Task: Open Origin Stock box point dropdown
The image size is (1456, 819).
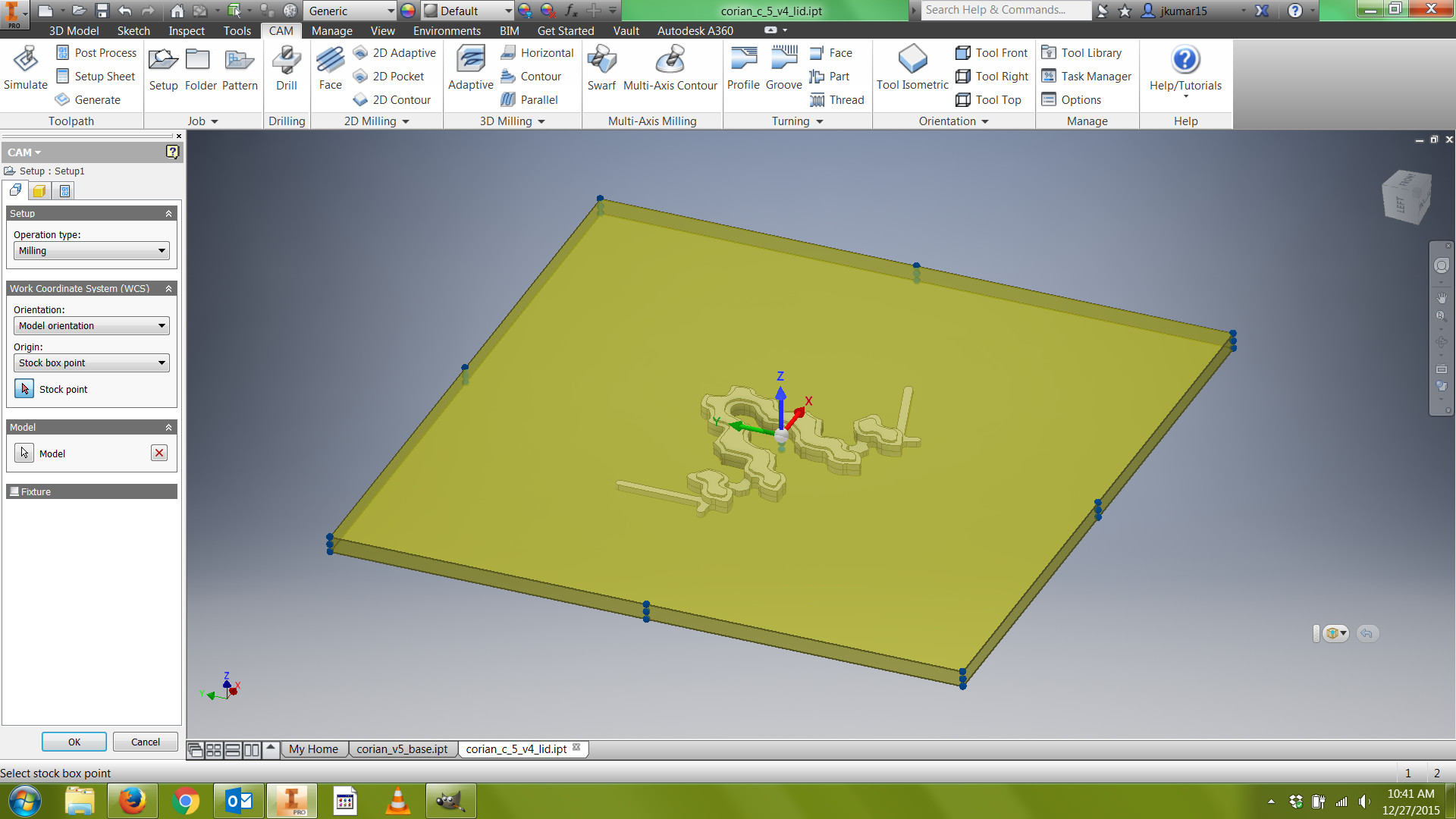Action: click(92, 363)
